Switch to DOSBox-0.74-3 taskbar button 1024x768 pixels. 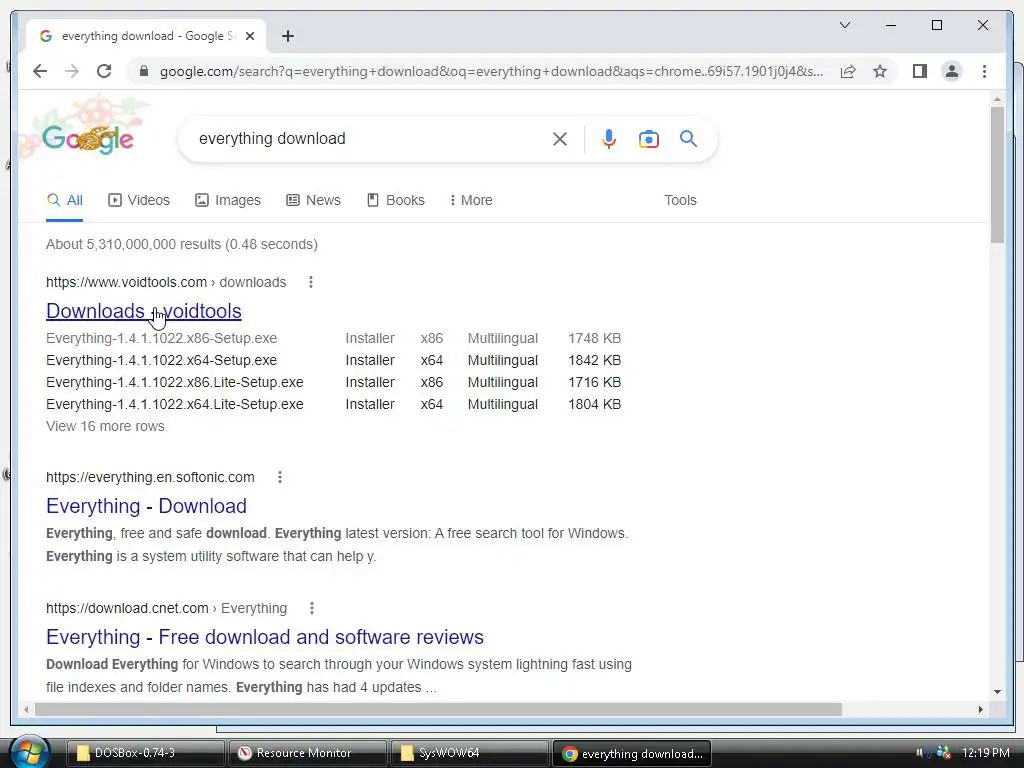tap(146, 753)
